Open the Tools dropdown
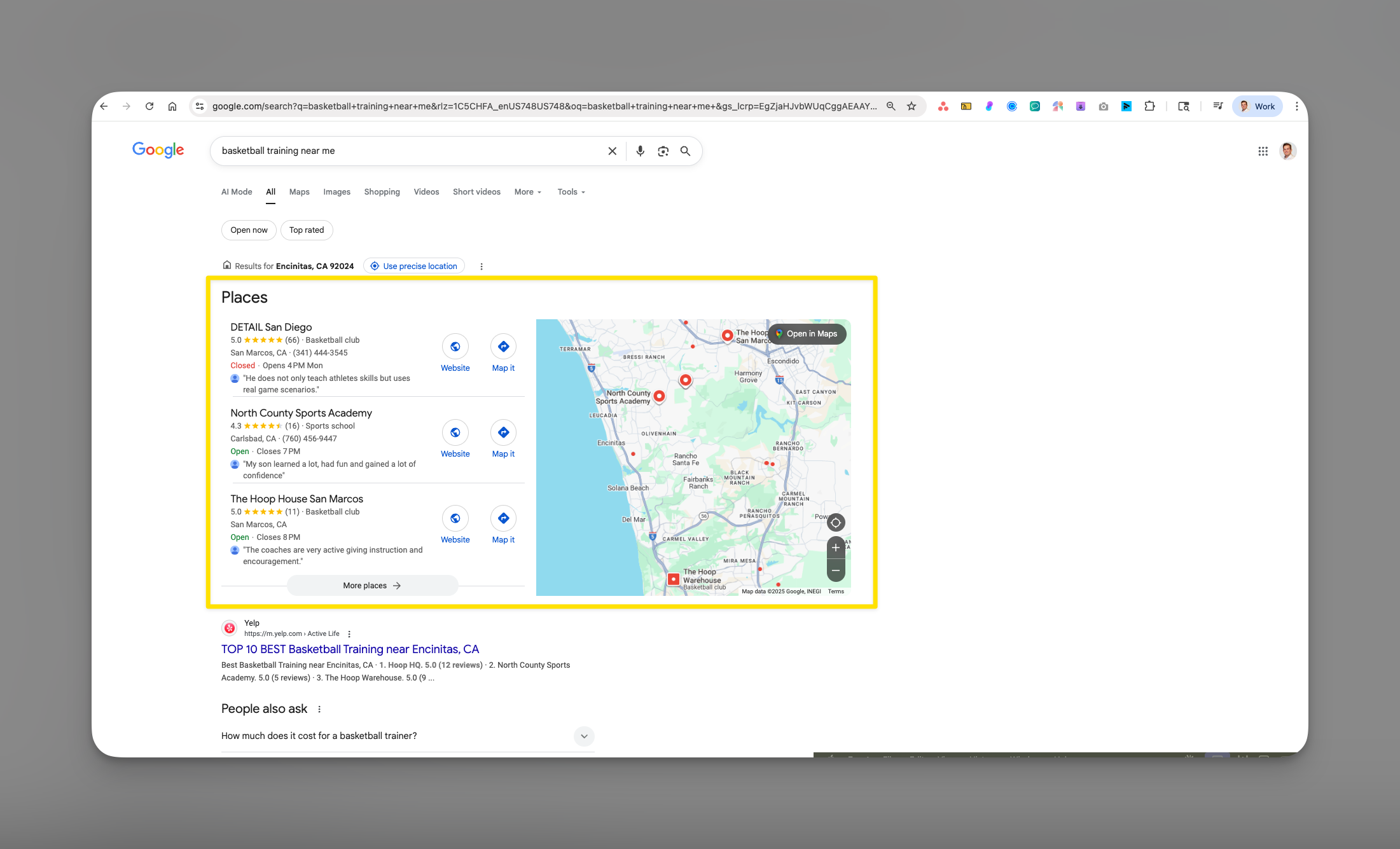The width and height of the screenshot is (1400, 849). (569, 191)
